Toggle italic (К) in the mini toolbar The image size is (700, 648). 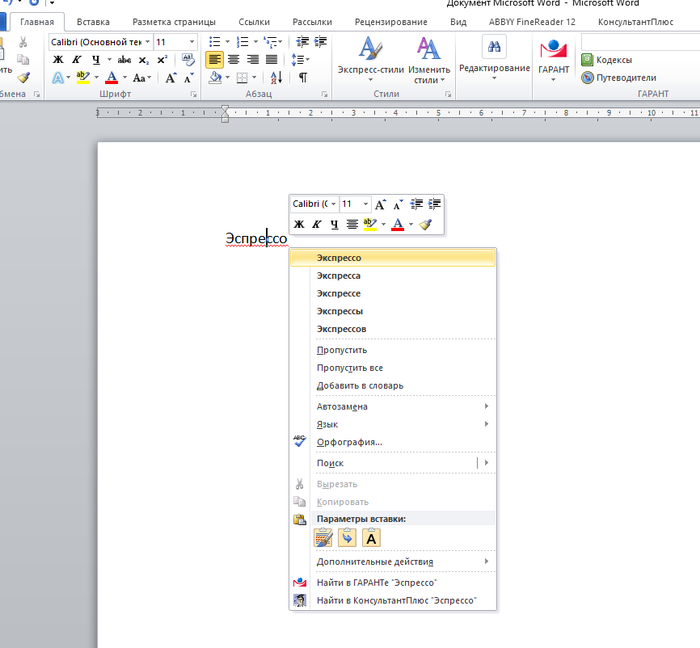[x=316, y=224]
